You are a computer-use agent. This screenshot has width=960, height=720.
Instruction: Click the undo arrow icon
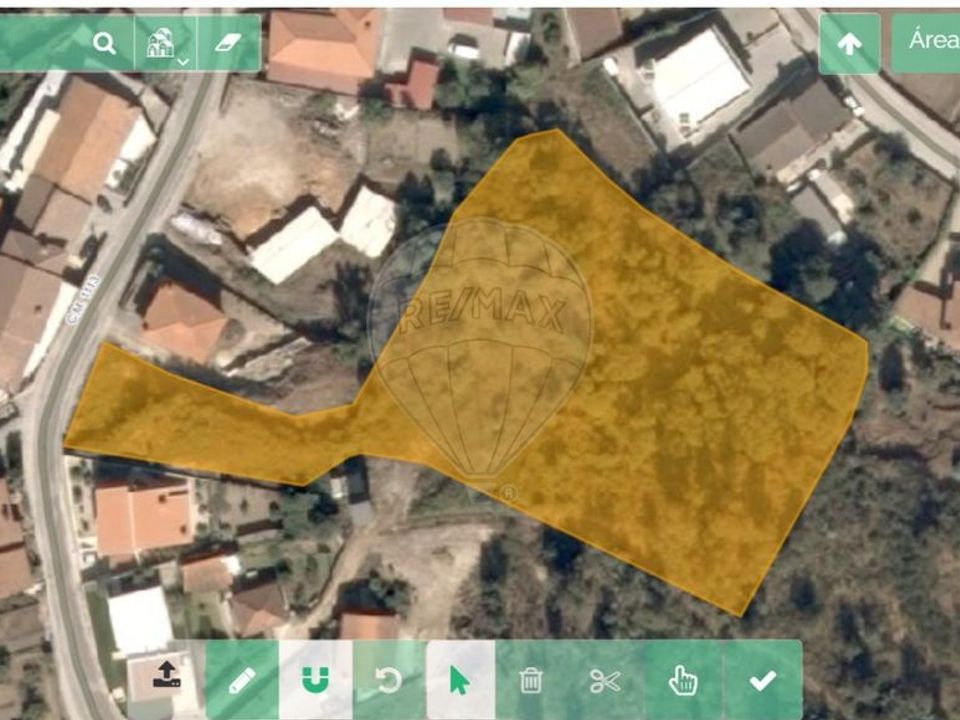[389, 680]
